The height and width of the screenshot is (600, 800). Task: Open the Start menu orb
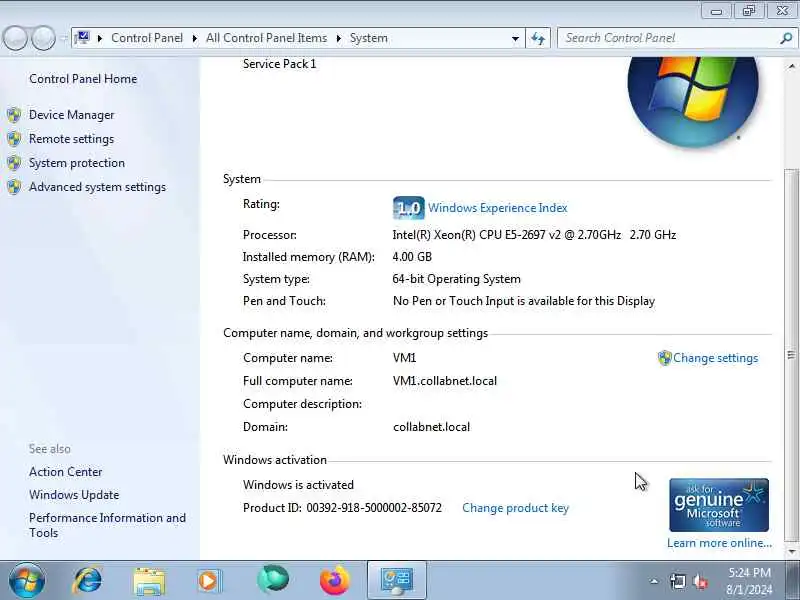coord(27,580)
